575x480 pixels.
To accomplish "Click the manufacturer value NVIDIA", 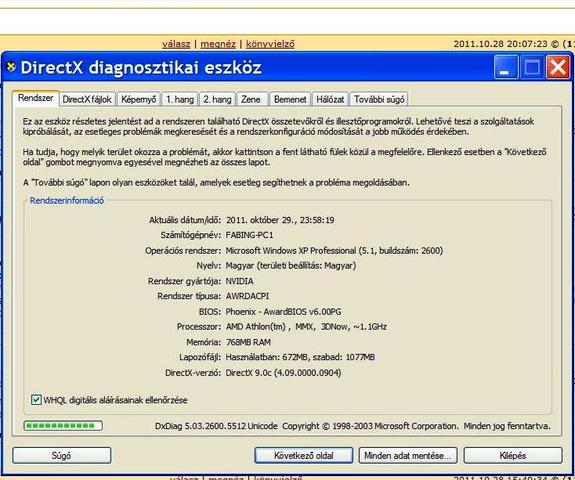I will 239,281.
